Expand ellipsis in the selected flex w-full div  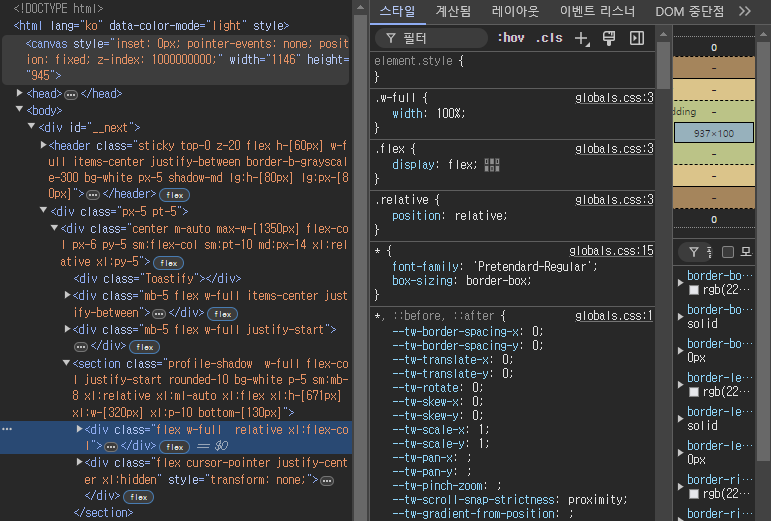point(111,447)
